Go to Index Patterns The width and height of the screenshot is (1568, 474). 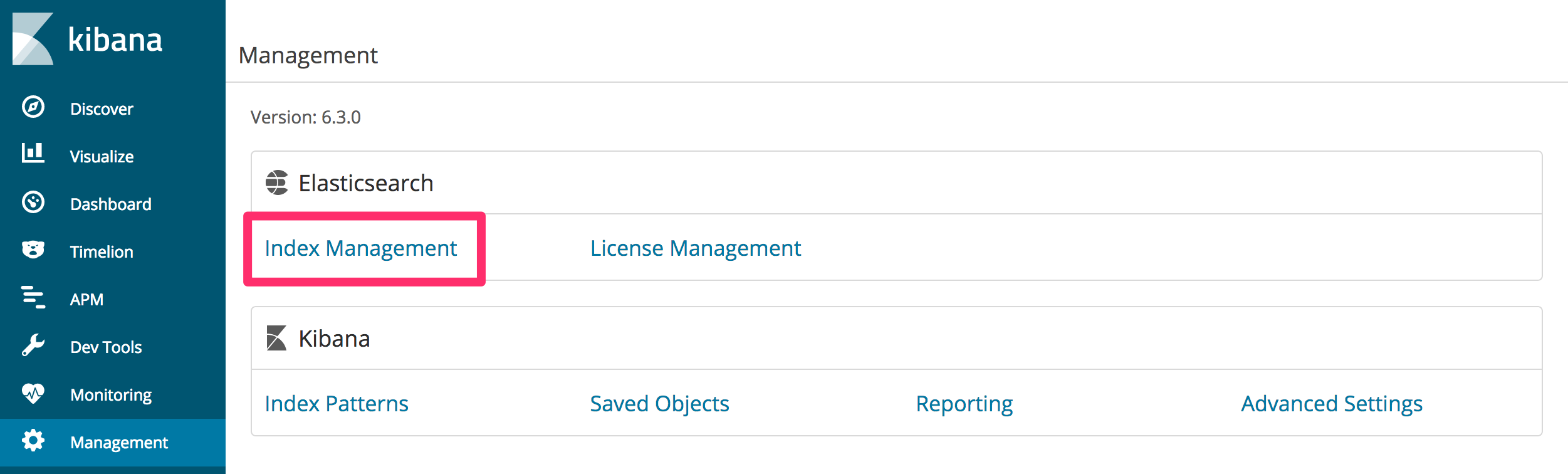point(337,404)
